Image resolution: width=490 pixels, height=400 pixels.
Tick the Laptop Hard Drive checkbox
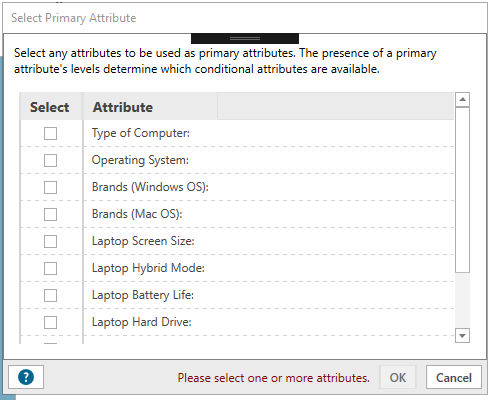50,322
